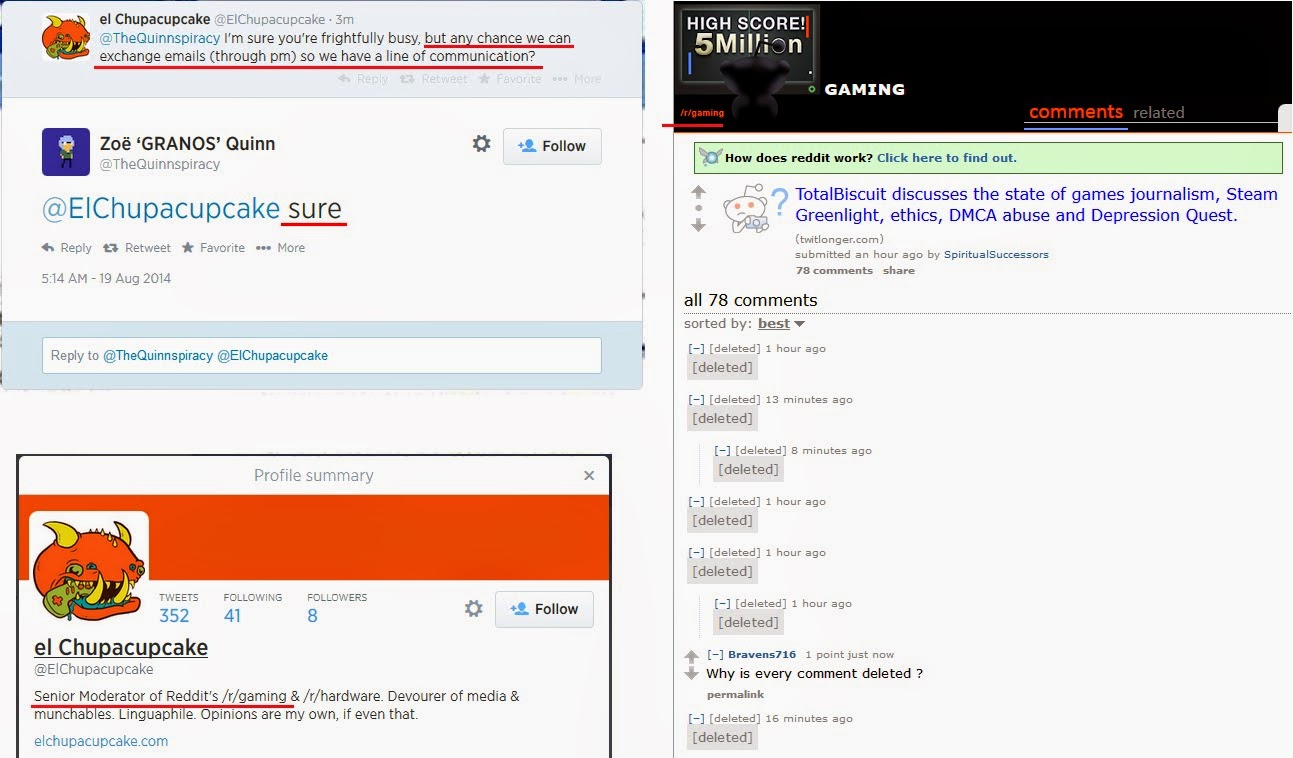Open gear menu in Profile summary popup

(474, 608)
